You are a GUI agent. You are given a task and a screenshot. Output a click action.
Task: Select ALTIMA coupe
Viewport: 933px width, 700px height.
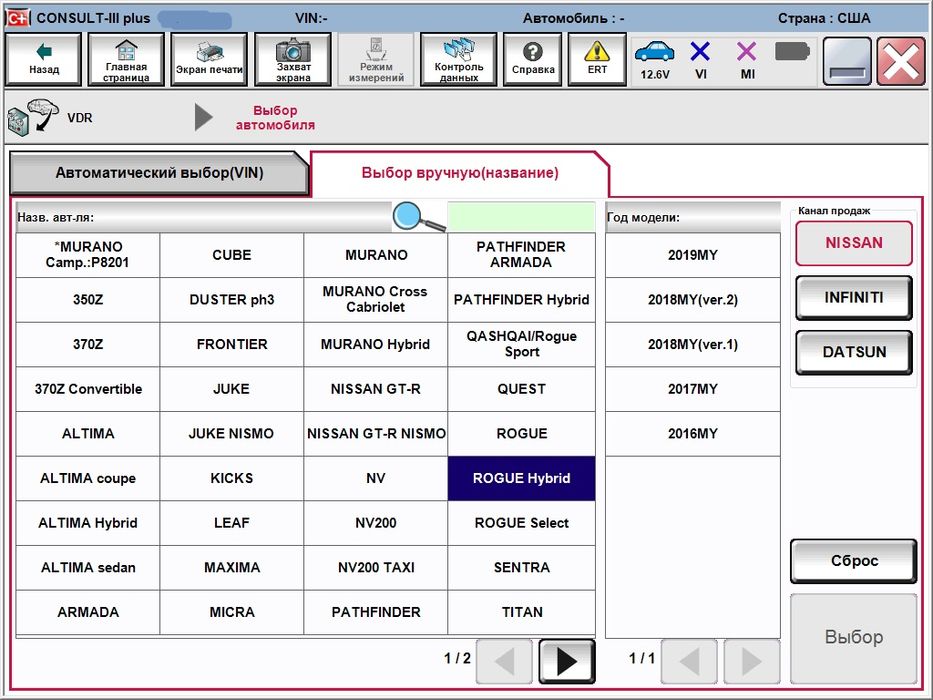[x=87, y=478]
